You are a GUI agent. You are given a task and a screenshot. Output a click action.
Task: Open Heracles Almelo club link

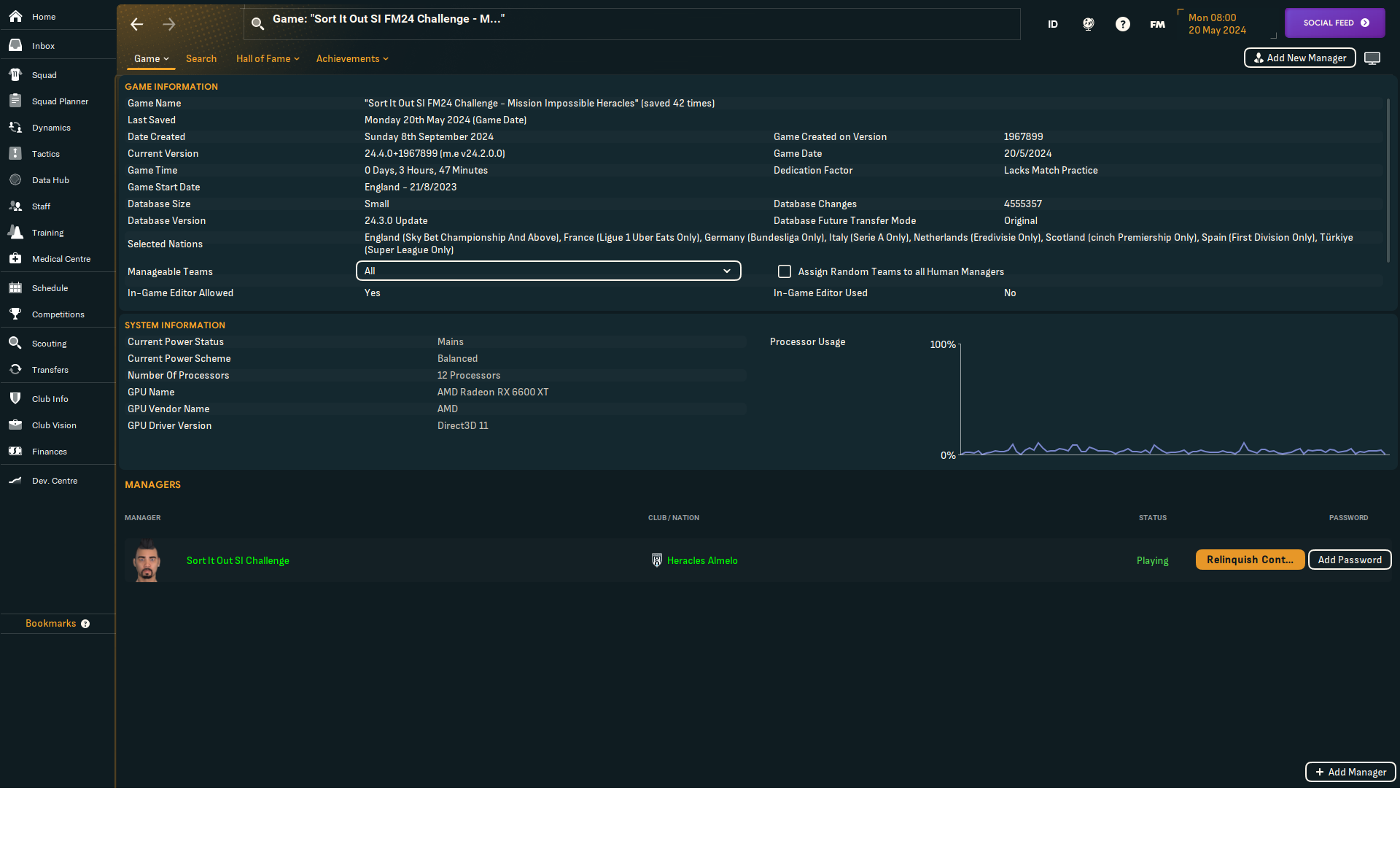(702, 560)
